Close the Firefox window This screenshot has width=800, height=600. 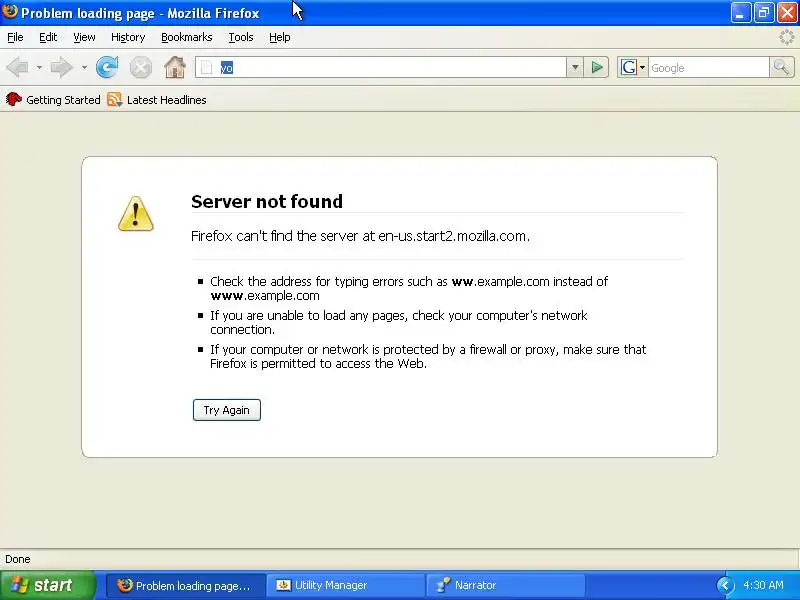click(x=787, y=12)
